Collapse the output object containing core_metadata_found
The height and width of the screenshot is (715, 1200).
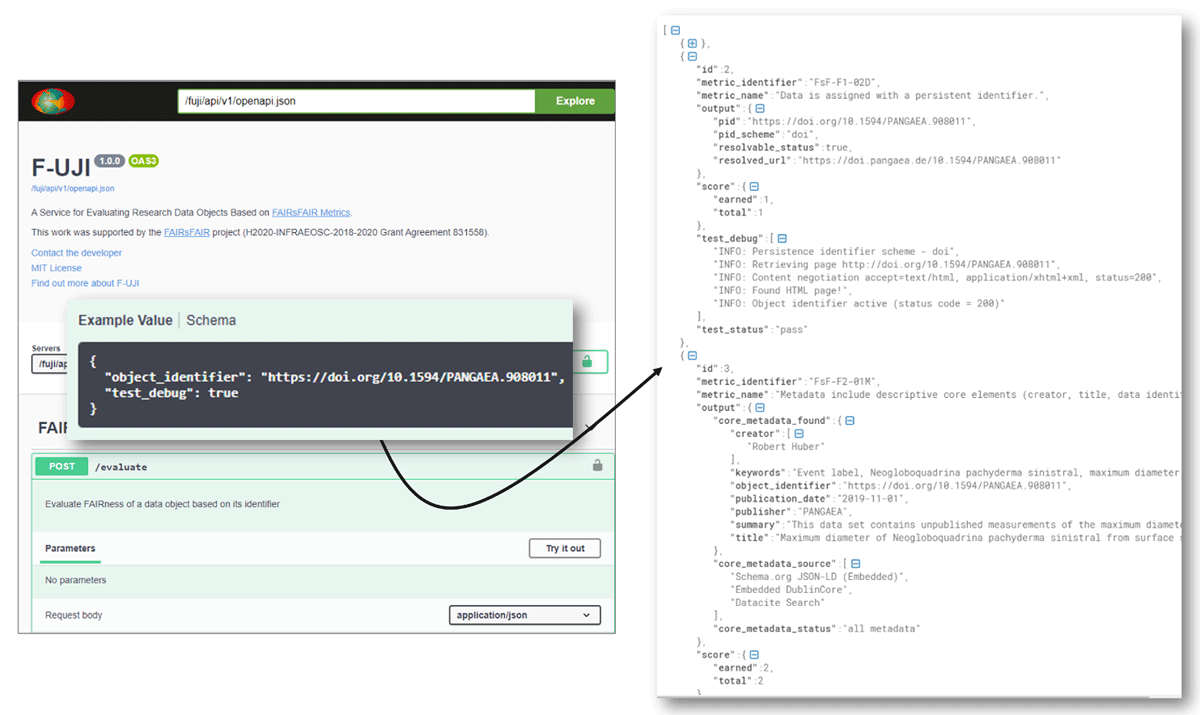[760, 407]
